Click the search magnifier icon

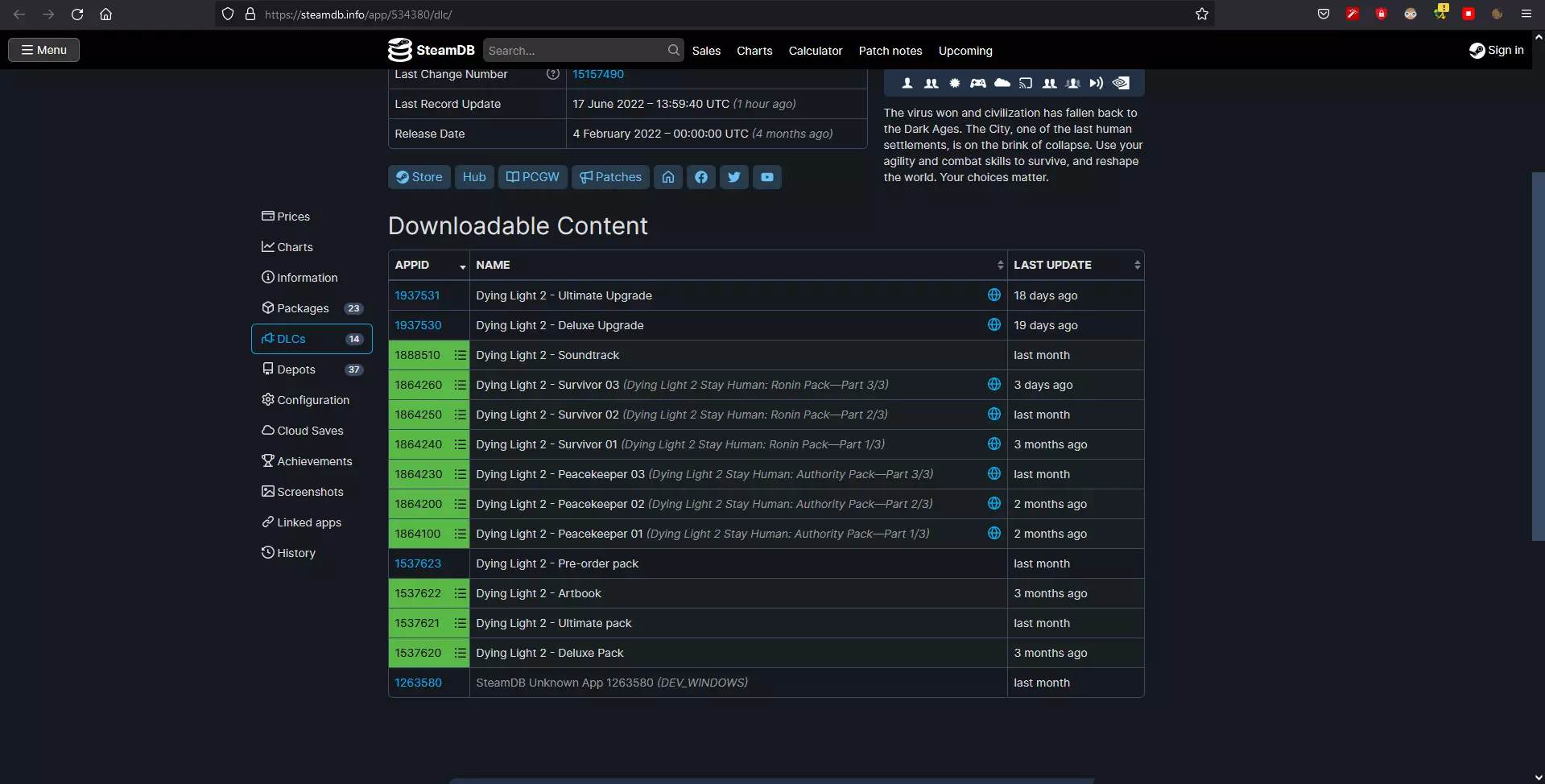coord(674,50)
